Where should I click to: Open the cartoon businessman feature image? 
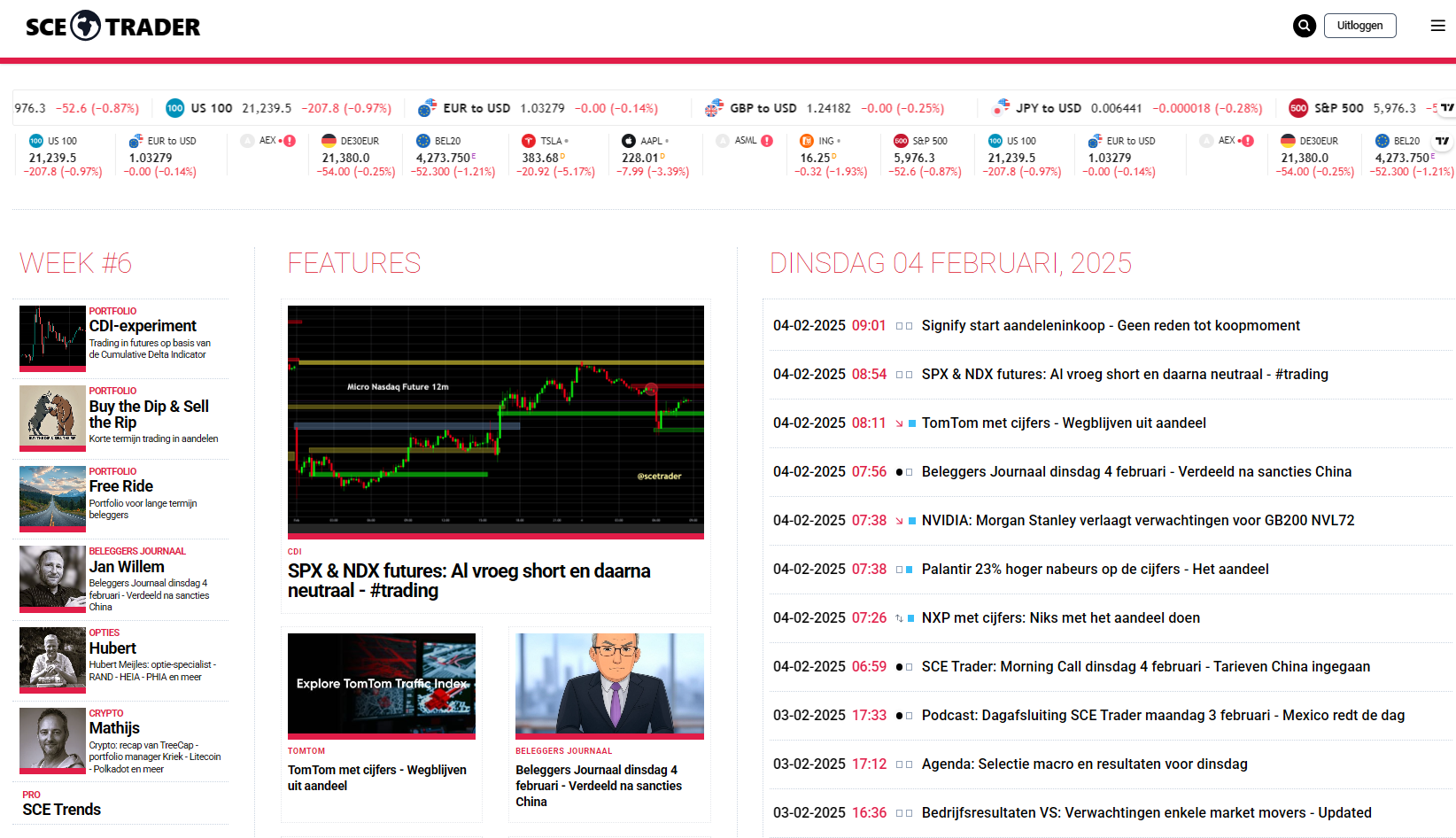[610, 686]
